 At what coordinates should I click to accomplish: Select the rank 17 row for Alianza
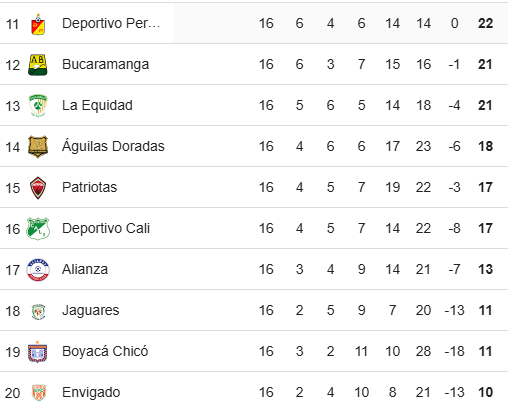pos(254,269)
